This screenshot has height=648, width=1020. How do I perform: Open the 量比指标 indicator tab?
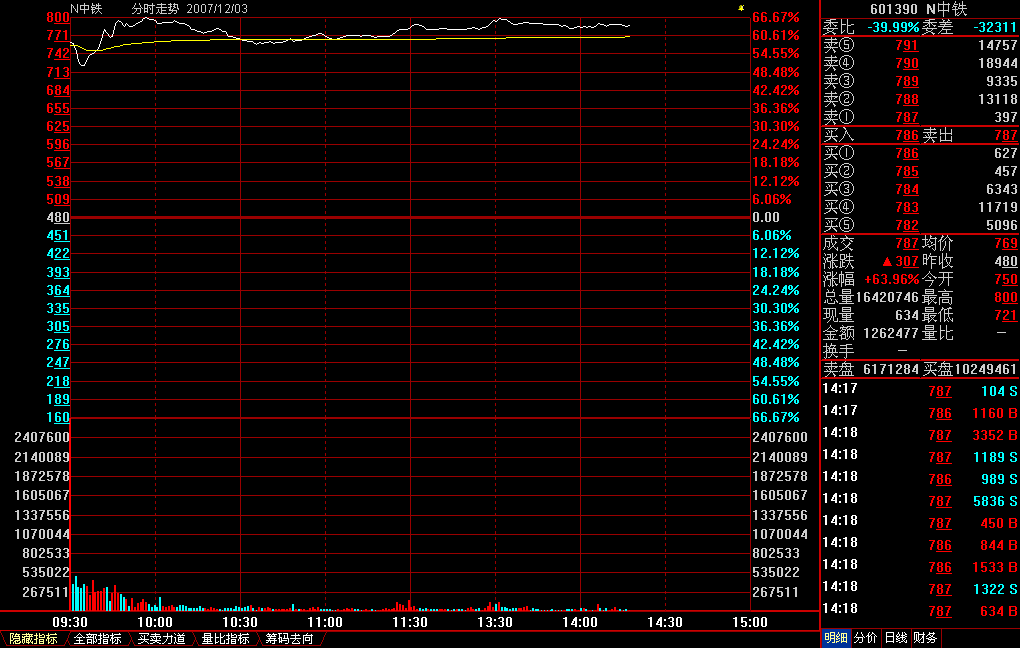click(225, 639)
